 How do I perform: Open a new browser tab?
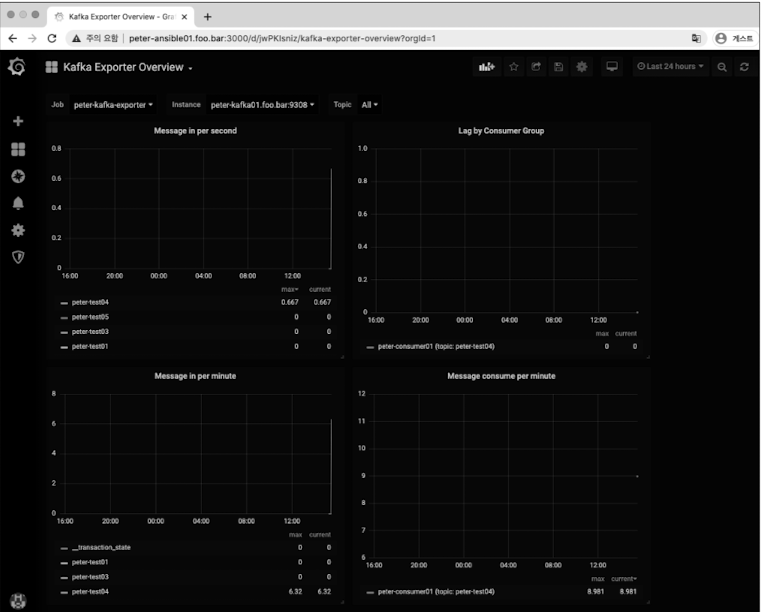pos(208,17)
